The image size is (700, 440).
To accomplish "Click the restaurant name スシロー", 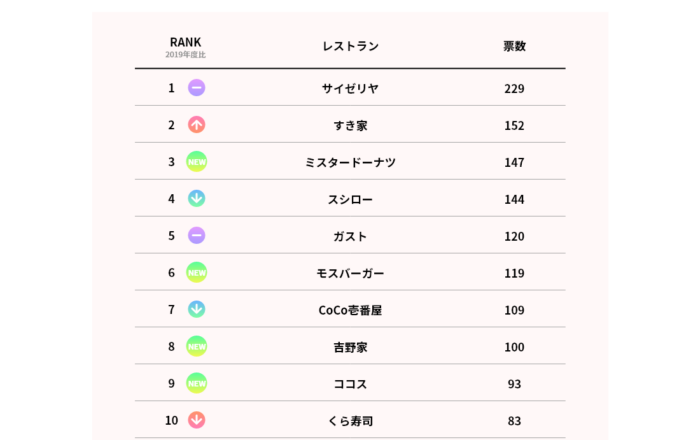I will [x=350, y=200].
